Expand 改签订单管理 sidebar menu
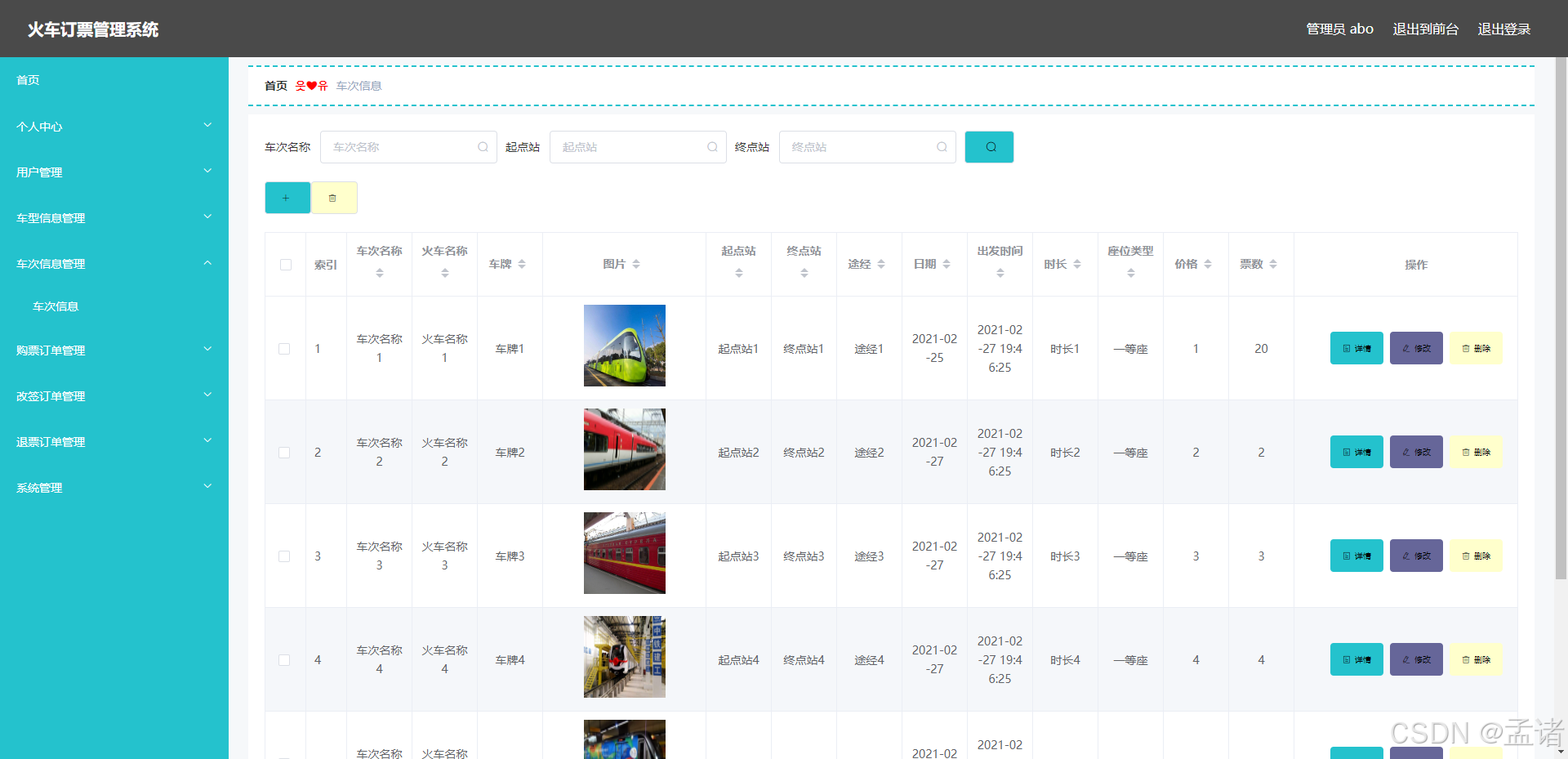This screenshot has height=759, width=1568. (x=114, y=395)
